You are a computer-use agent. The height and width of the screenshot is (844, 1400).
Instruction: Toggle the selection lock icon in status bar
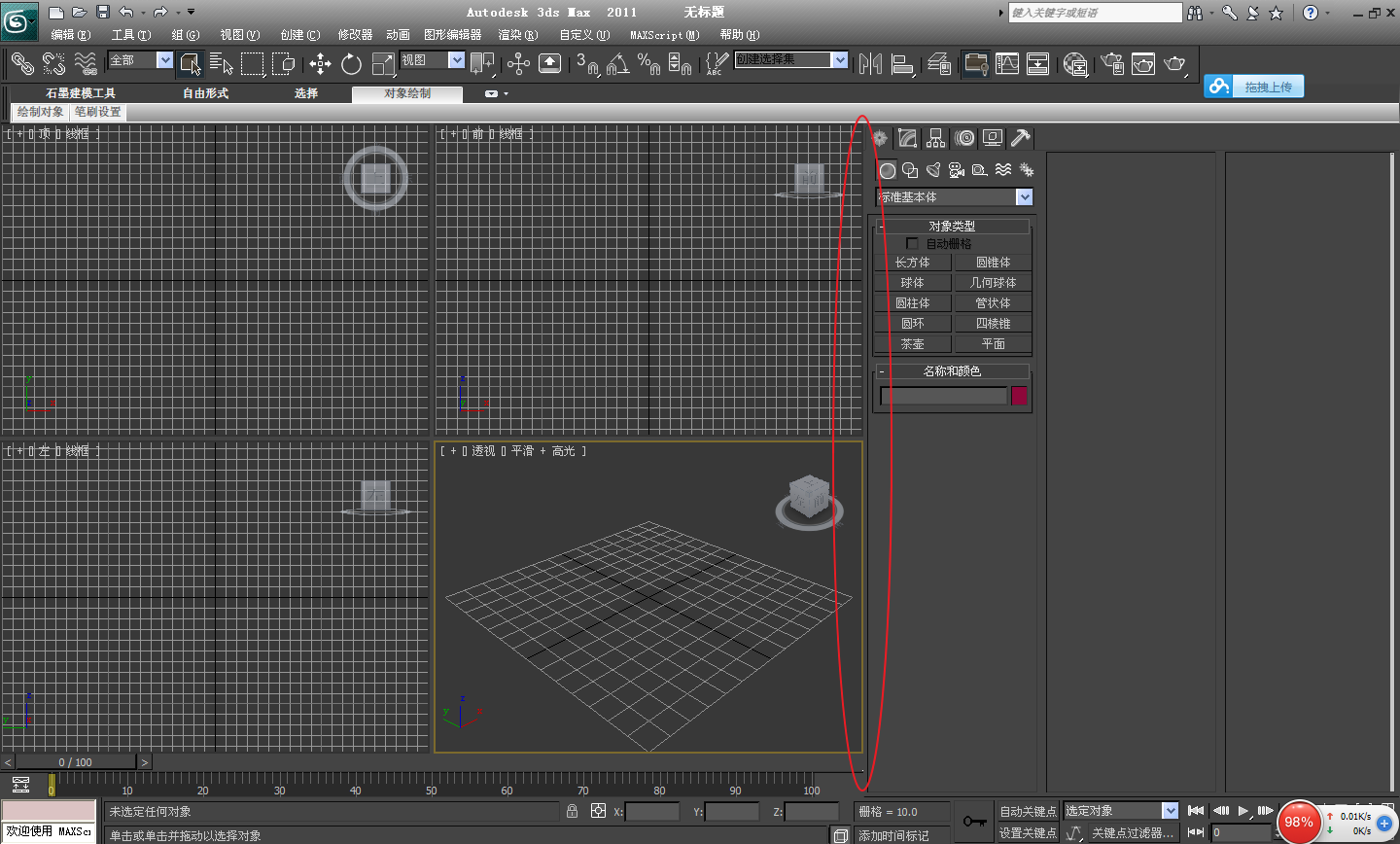[x=573, y=811]
